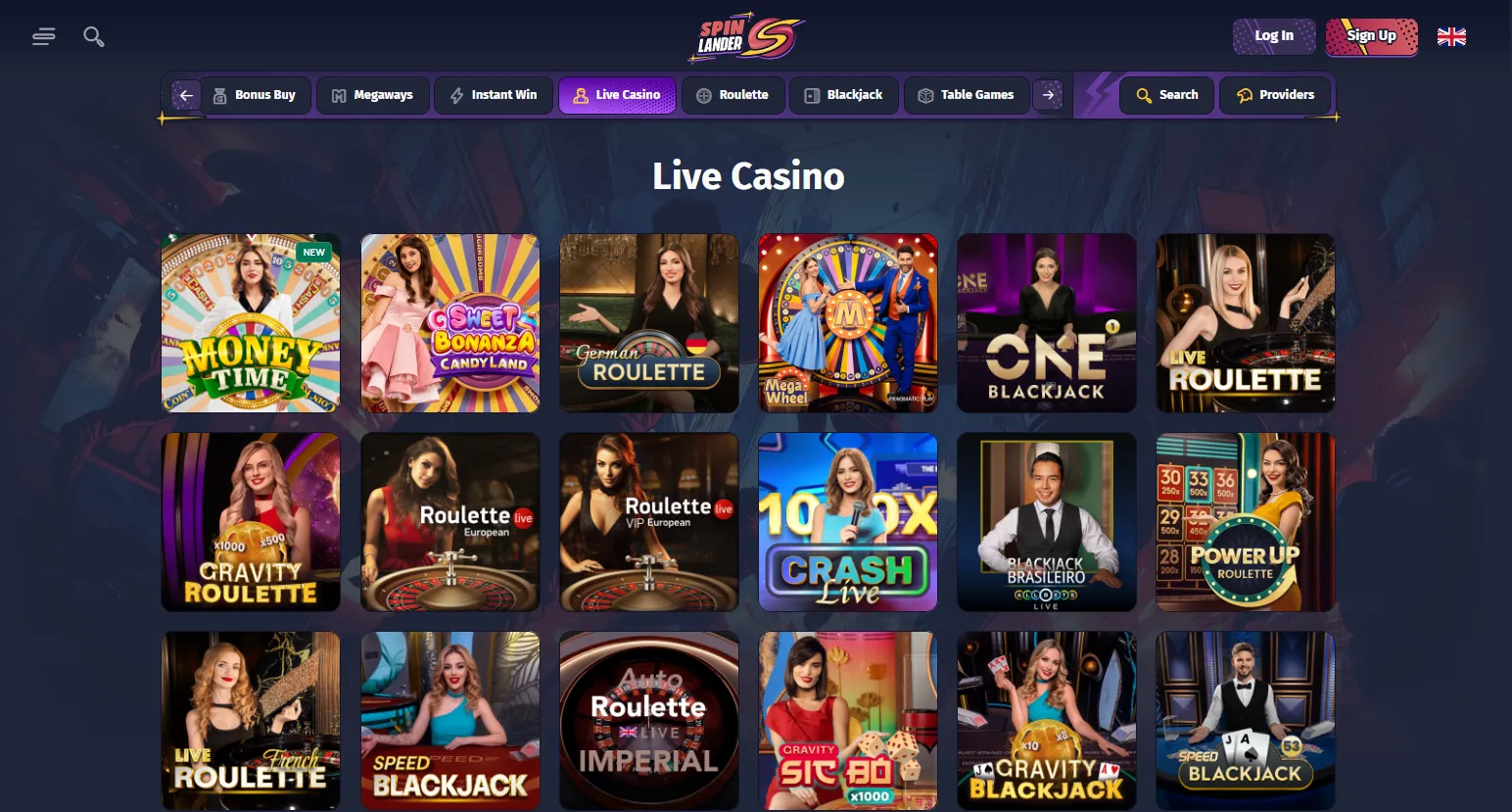This screenshot has height=812, width=1512.
Task: Open the Crash Live game tile
Action: pyautogui.click(x=848, y=522)
